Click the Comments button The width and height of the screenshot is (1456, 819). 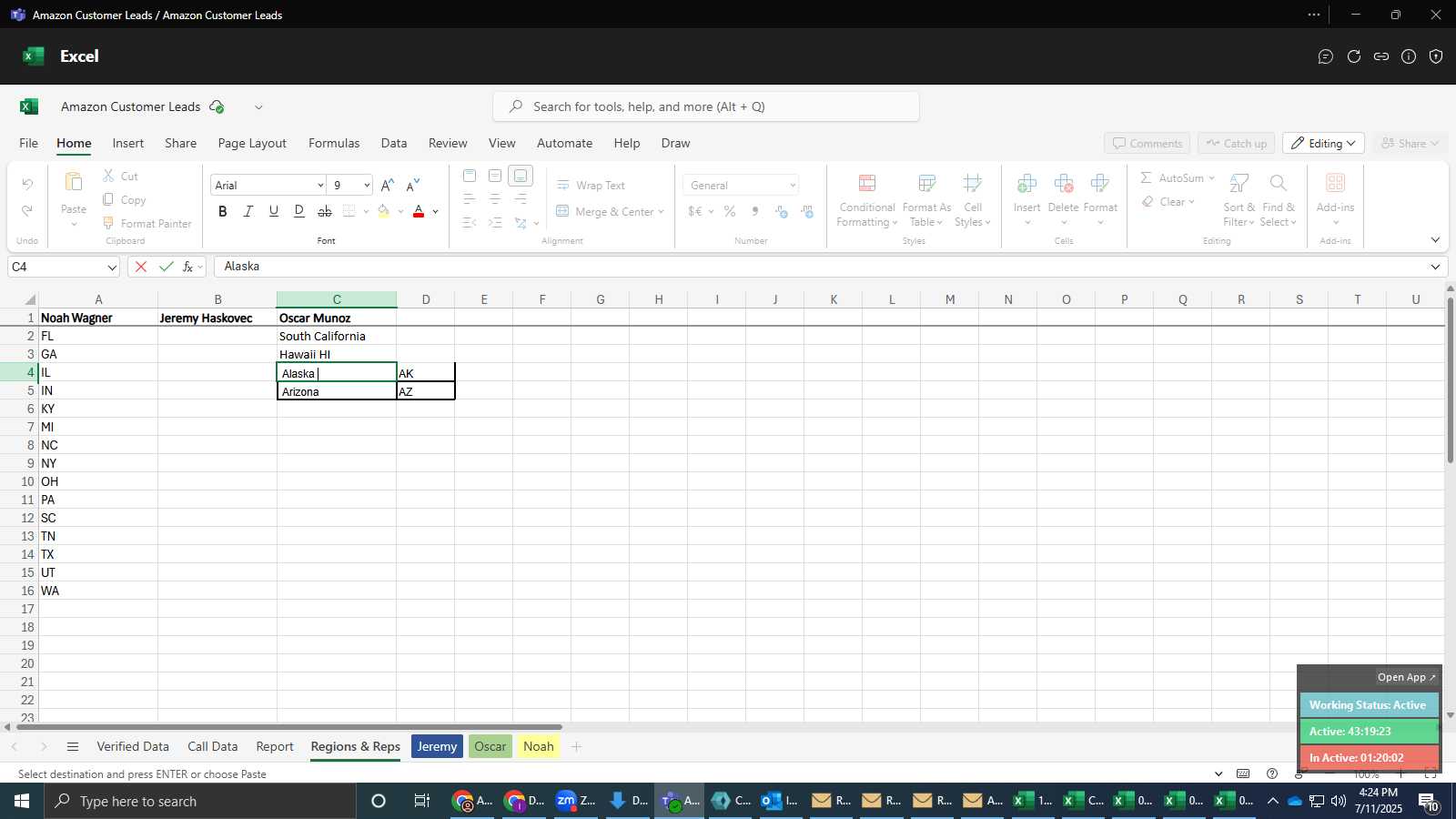click(1147, 143)
